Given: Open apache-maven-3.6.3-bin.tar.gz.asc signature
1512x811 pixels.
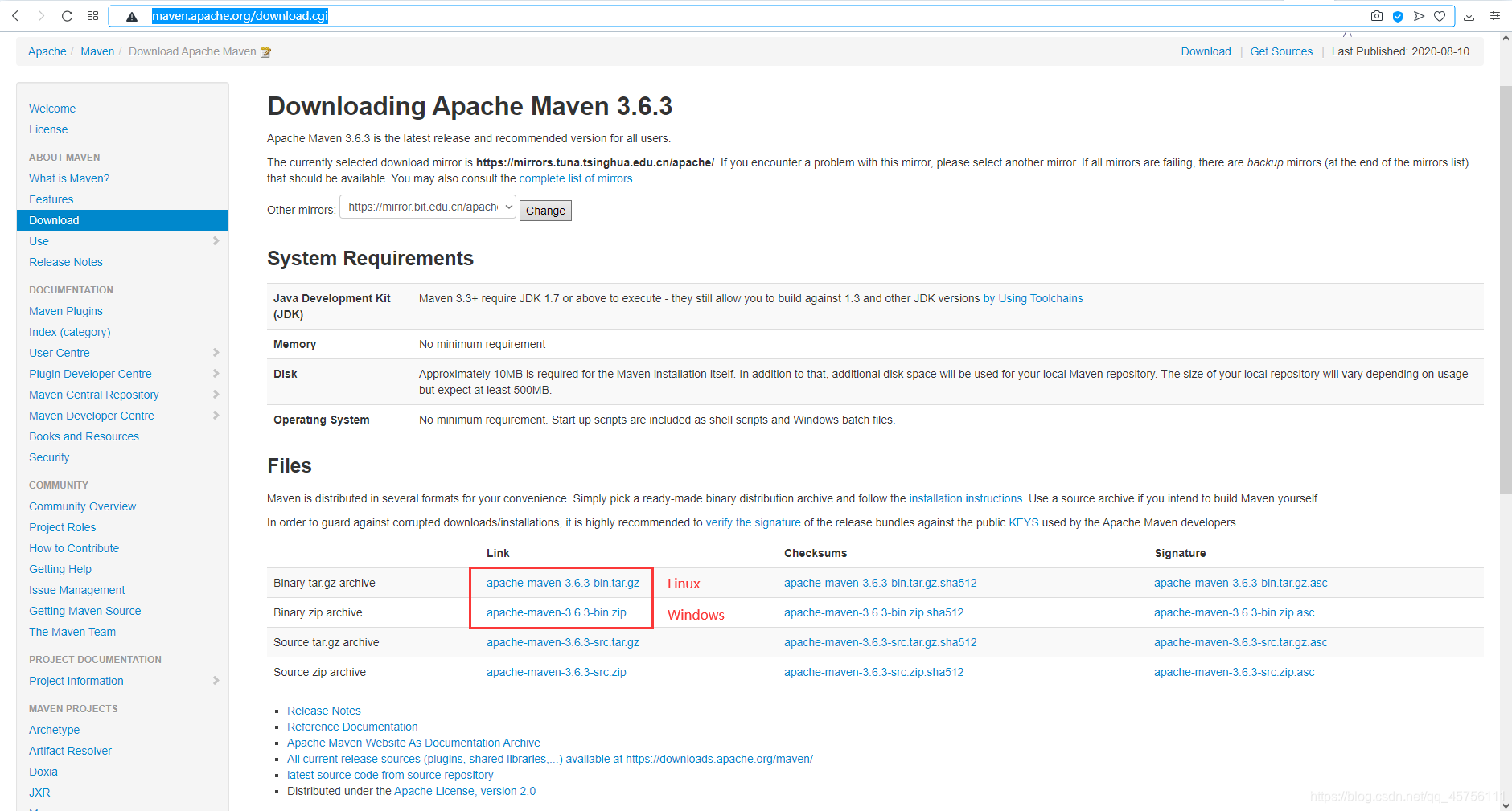Looking at the screenshot, I should pos(1241,583).
